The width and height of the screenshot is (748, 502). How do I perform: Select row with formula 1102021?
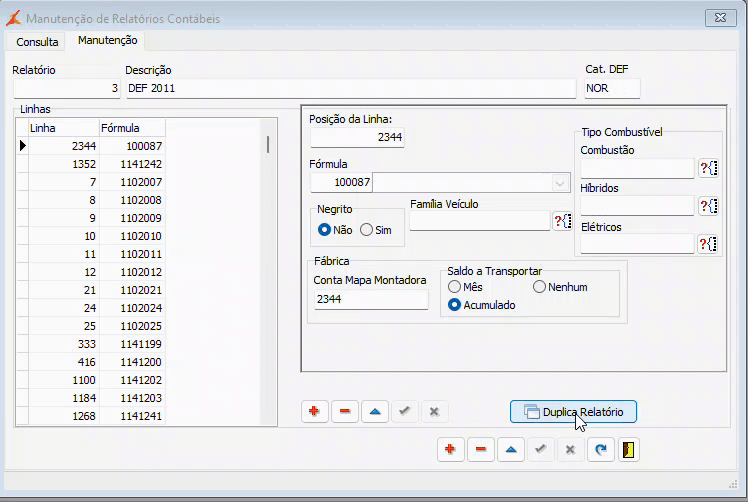coord(97,290)
